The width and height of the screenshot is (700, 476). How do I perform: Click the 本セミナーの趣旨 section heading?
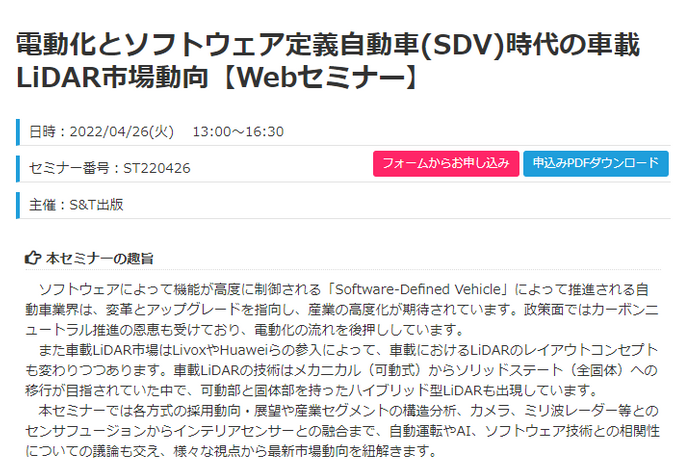tap(100, 258)
